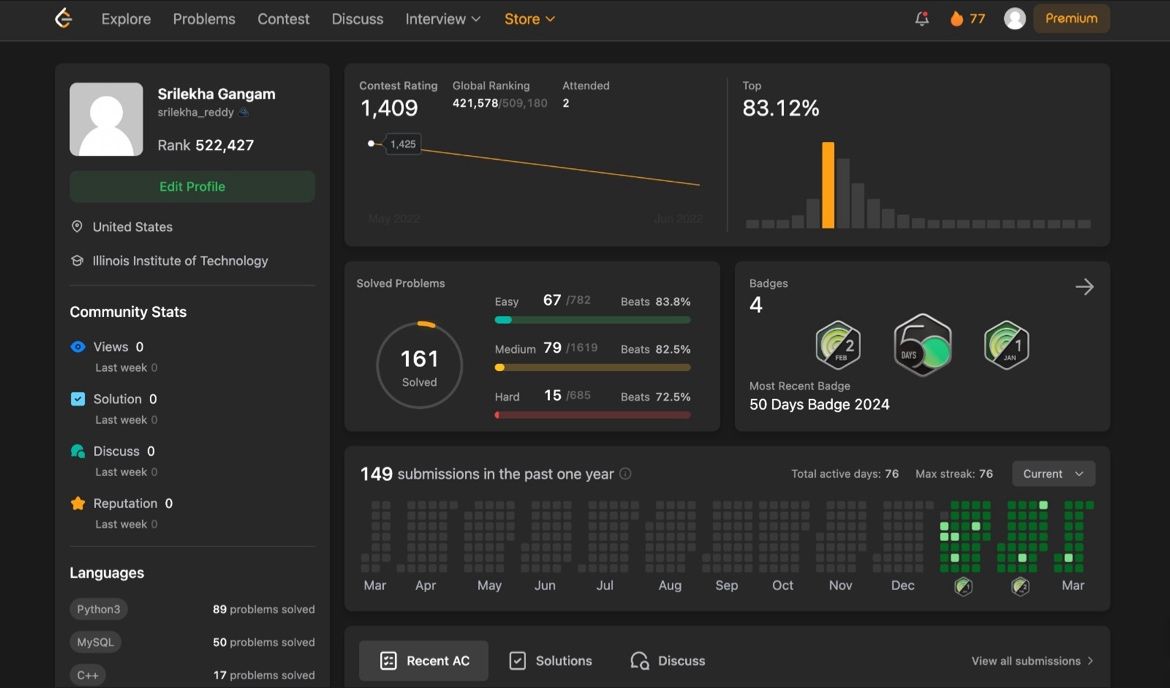
Task: Click the highlighted orange histogram bar
Action: tap(828, 185)
